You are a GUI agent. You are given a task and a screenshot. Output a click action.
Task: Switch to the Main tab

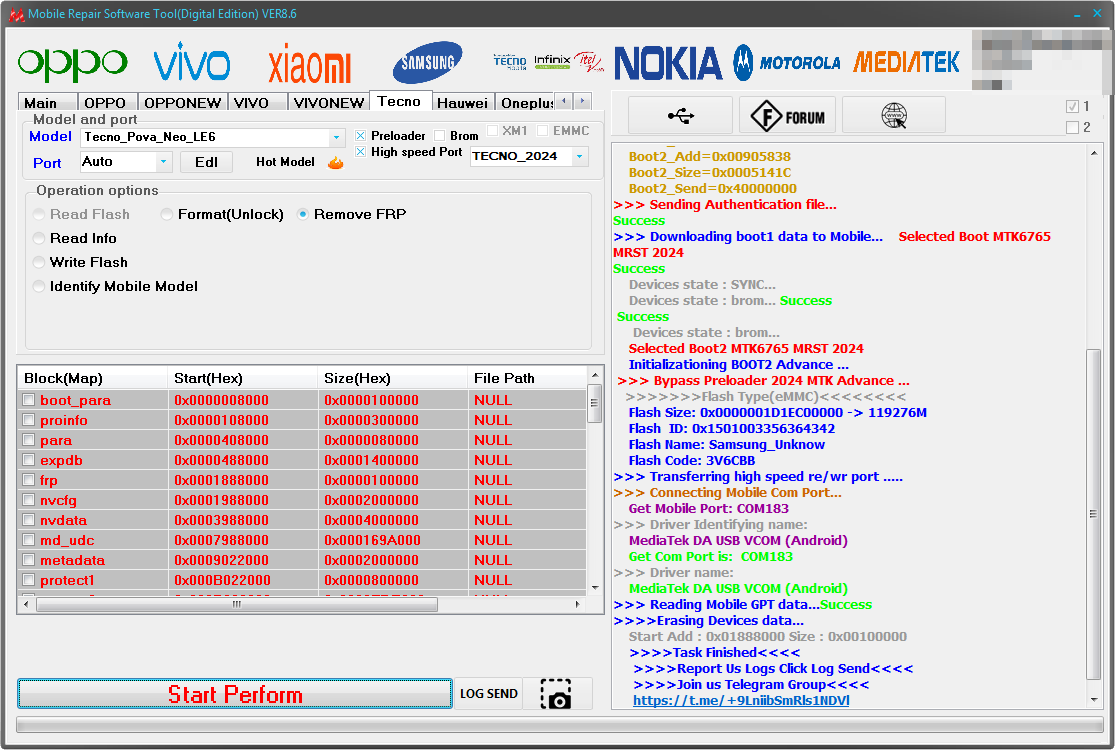(x=47, y=102)
